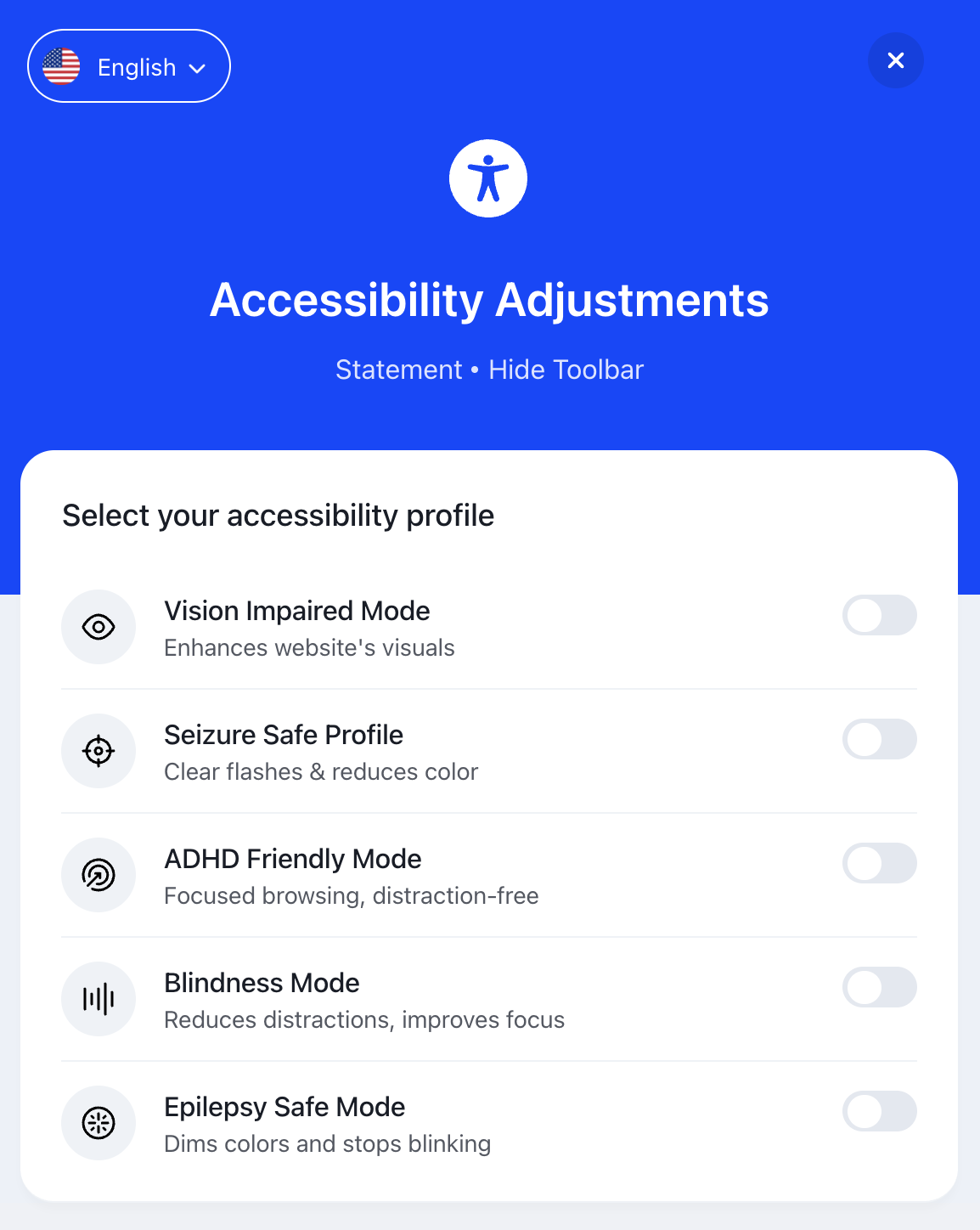The width and height of the screenshot is (980, 1230).
Task: Click the Hide Toolbar link
Action: click(566, 370)
